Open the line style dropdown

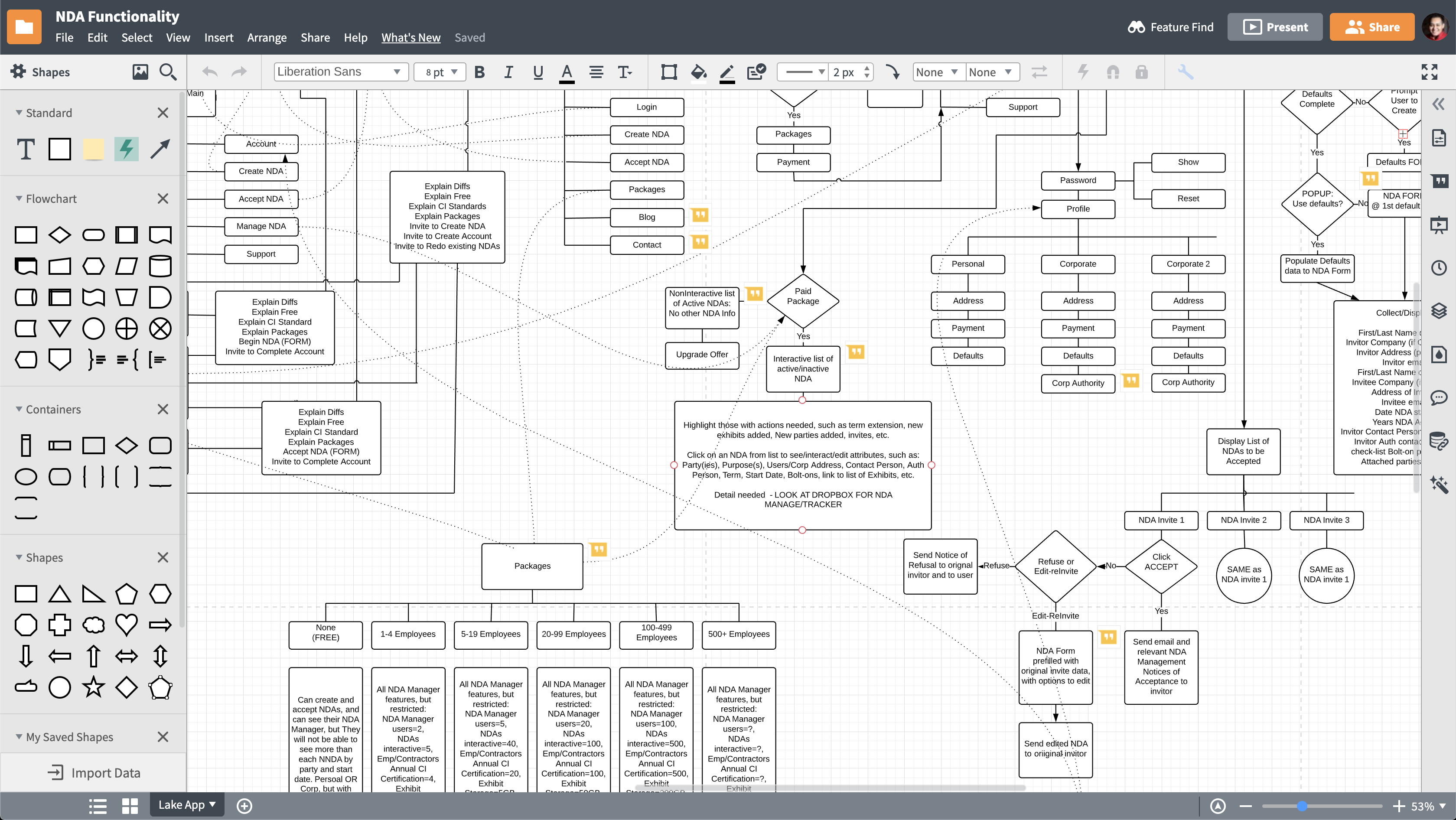pos(803,72)
